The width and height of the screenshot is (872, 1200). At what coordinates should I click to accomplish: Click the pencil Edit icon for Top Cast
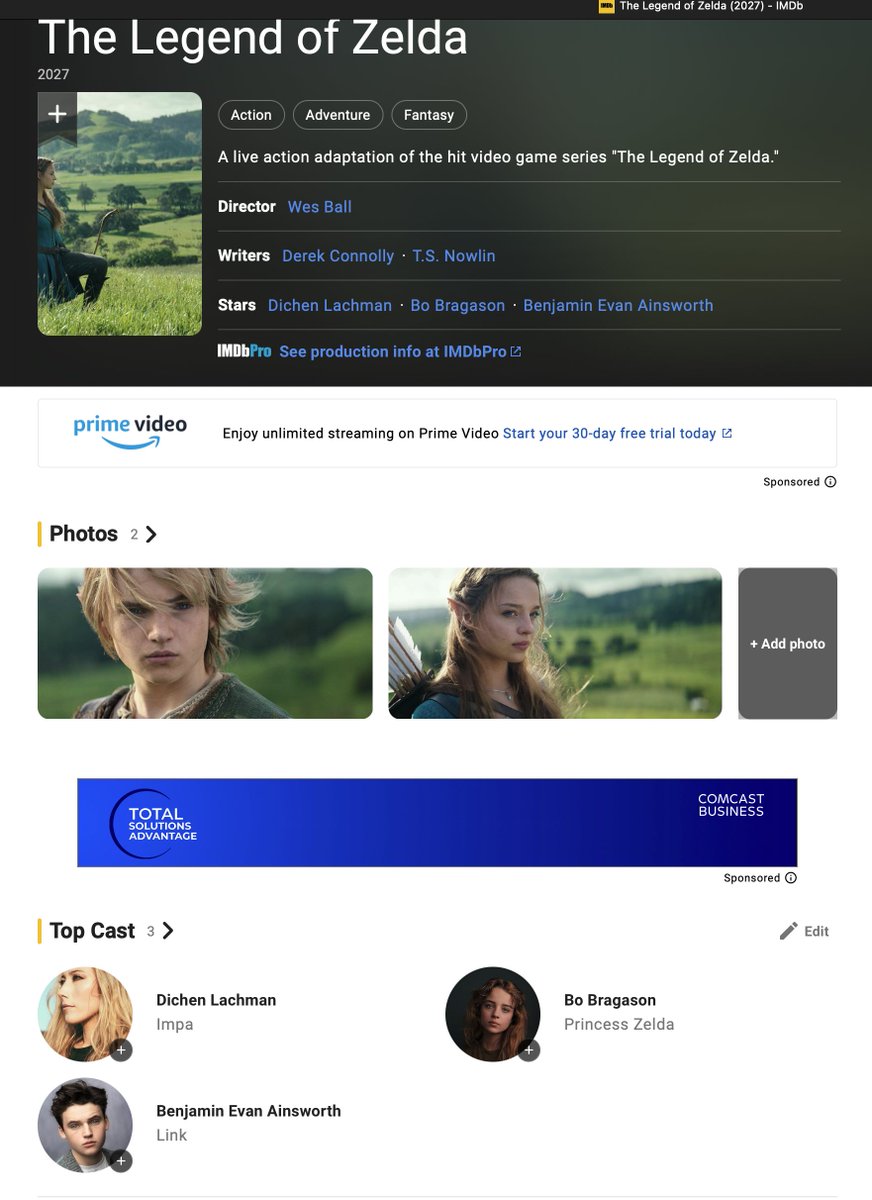pyautogui.click(x=789, y=931)
